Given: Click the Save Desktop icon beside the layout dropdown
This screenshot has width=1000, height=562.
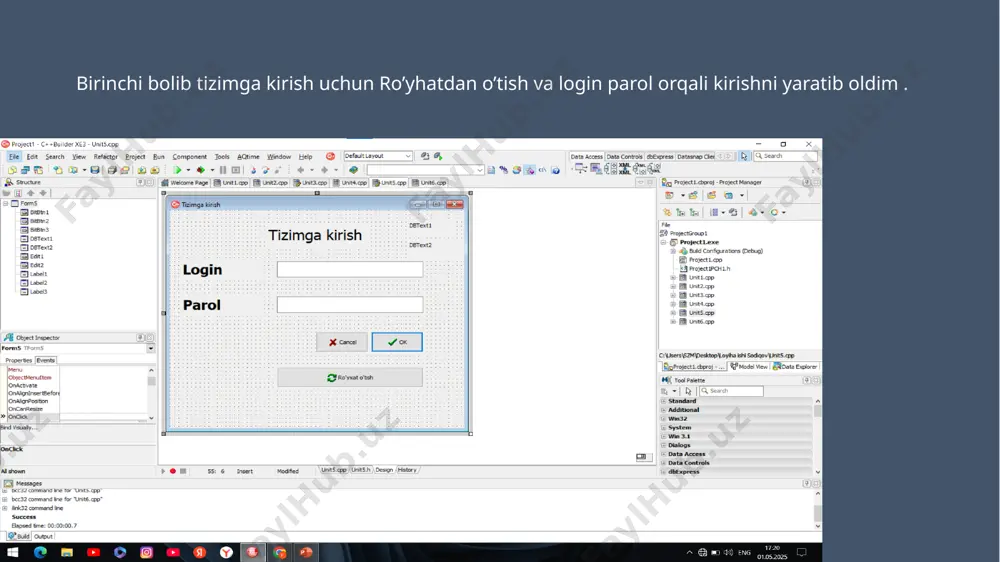Looking at the screenshot, I should click(x=425, y=156).
